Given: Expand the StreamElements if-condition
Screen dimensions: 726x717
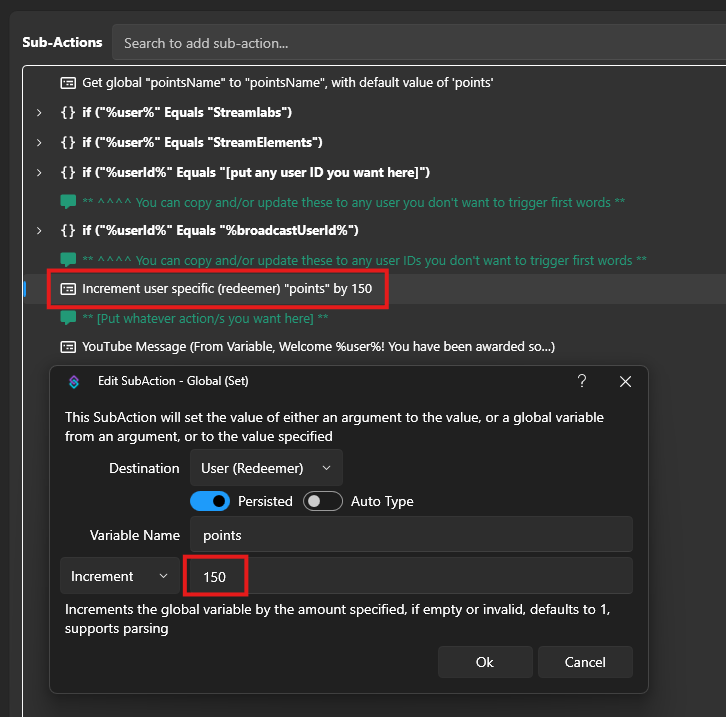Looking at the screenshot, I should click(x=39, y=142).
